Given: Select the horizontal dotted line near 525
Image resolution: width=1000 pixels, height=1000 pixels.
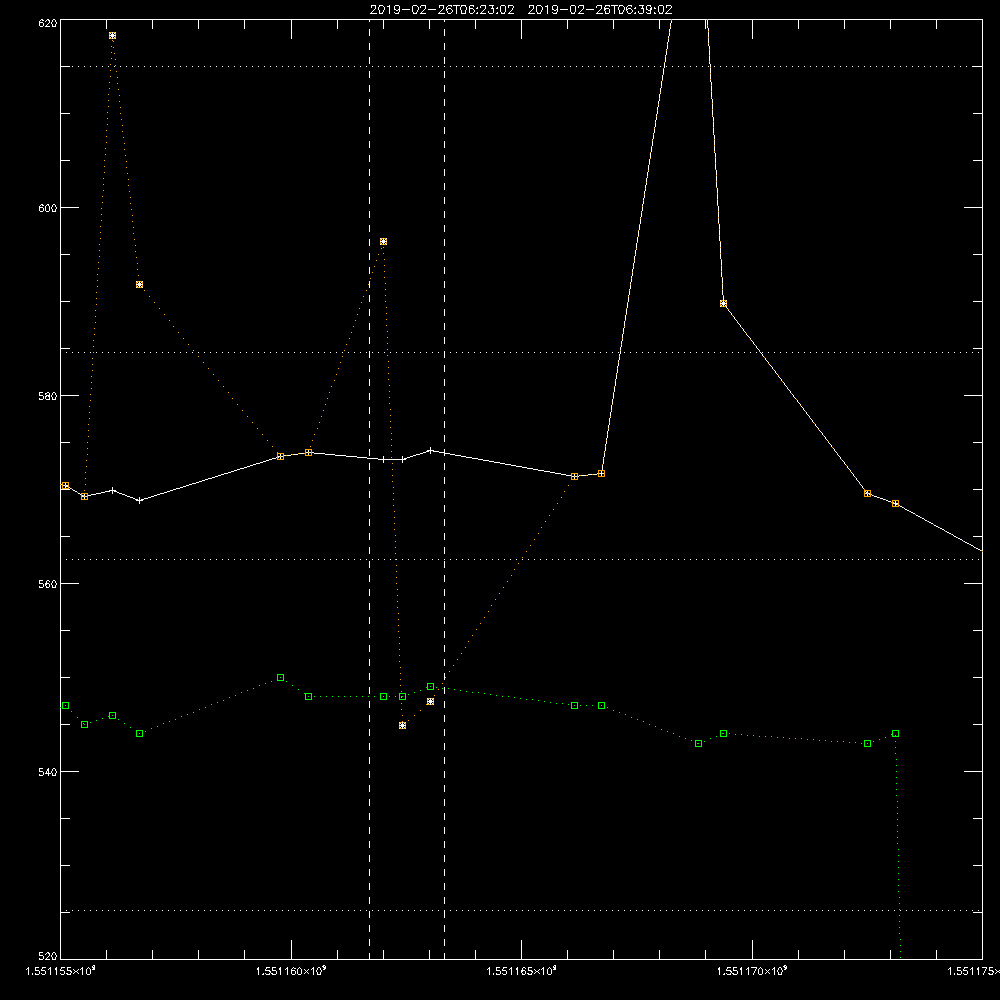Looking at the screenshot, I should [x=522, y=911].
